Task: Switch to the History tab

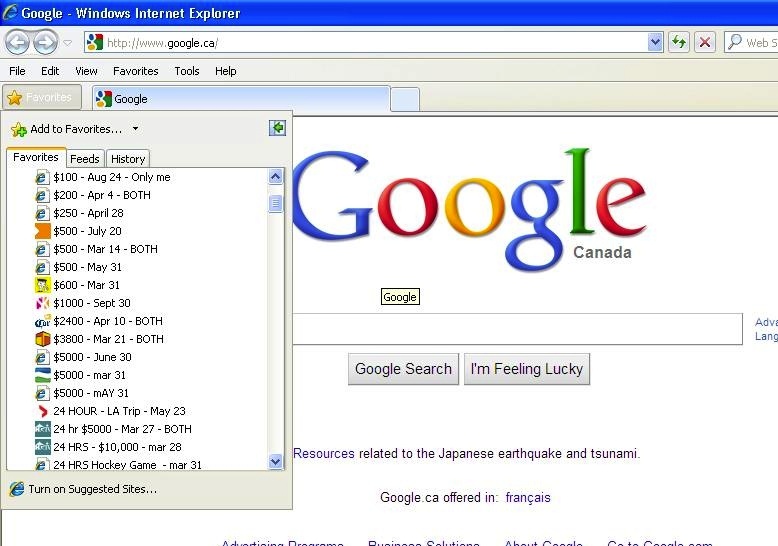Action: point(128,158)
